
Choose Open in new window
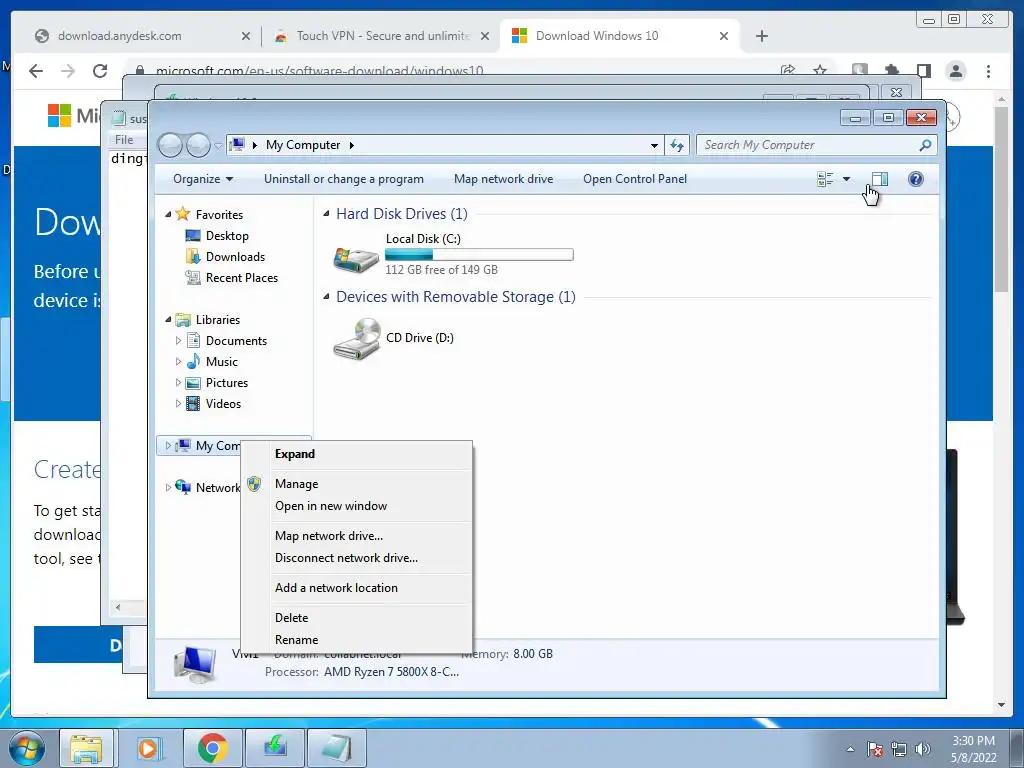pyautogui.click(x=330, y=506)
